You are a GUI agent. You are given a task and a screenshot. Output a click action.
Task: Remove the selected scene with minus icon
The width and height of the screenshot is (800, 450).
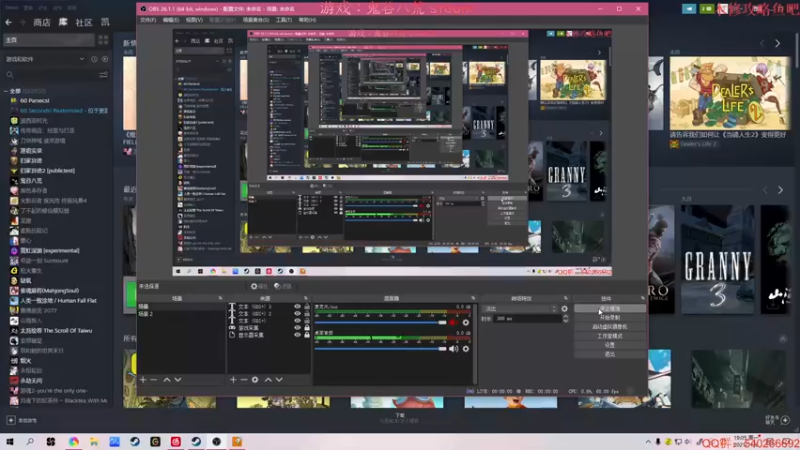click(154, 380)
